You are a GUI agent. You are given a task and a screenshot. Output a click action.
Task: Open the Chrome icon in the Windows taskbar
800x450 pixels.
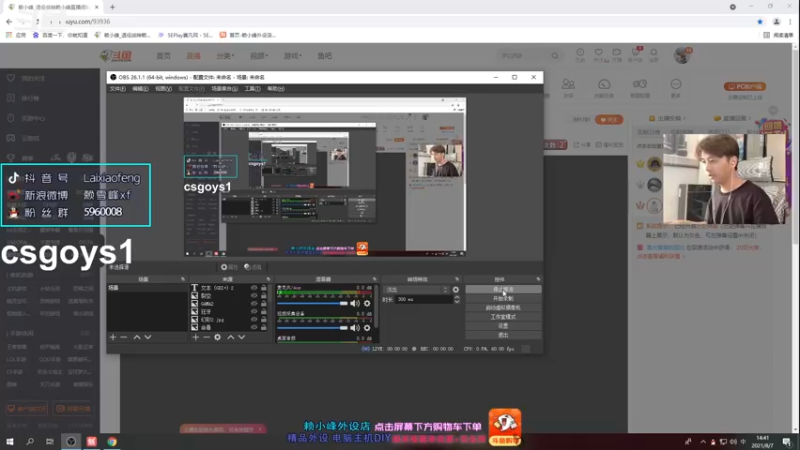click(x=112, y=442)
